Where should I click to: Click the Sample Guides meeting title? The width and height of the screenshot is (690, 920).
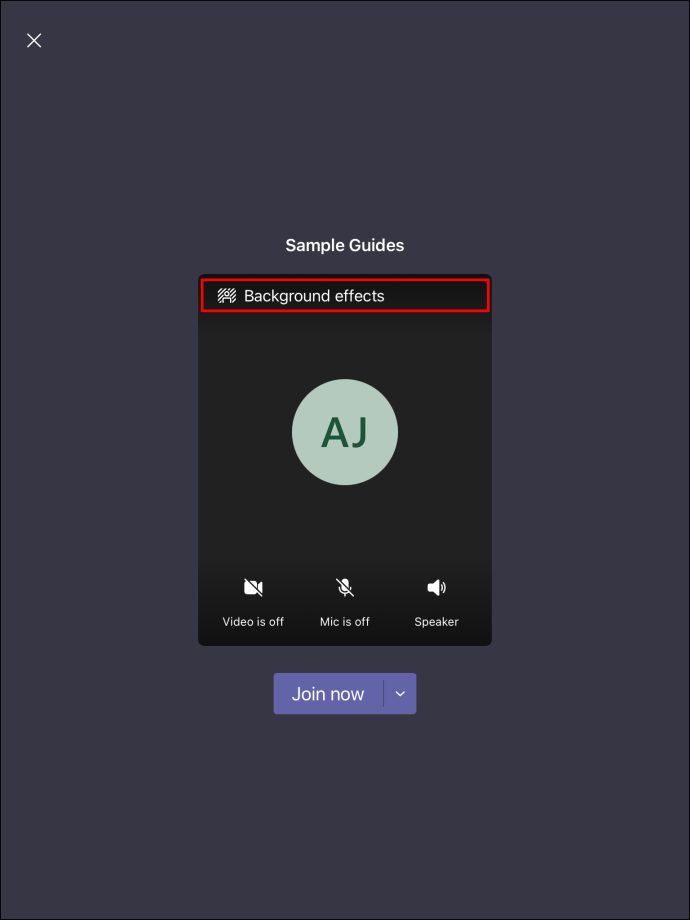coord(345,245)
